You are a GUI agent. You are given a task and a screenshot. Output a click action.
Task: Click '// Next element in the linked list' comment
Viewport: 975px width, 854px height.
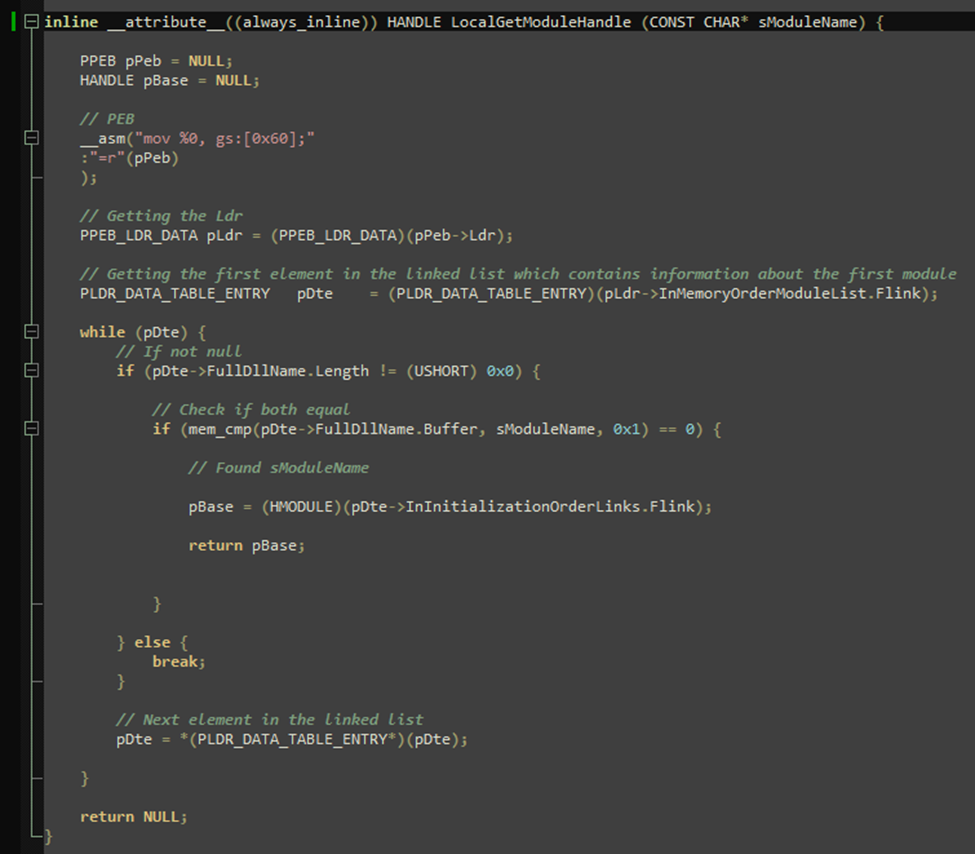tap(269, 720)
